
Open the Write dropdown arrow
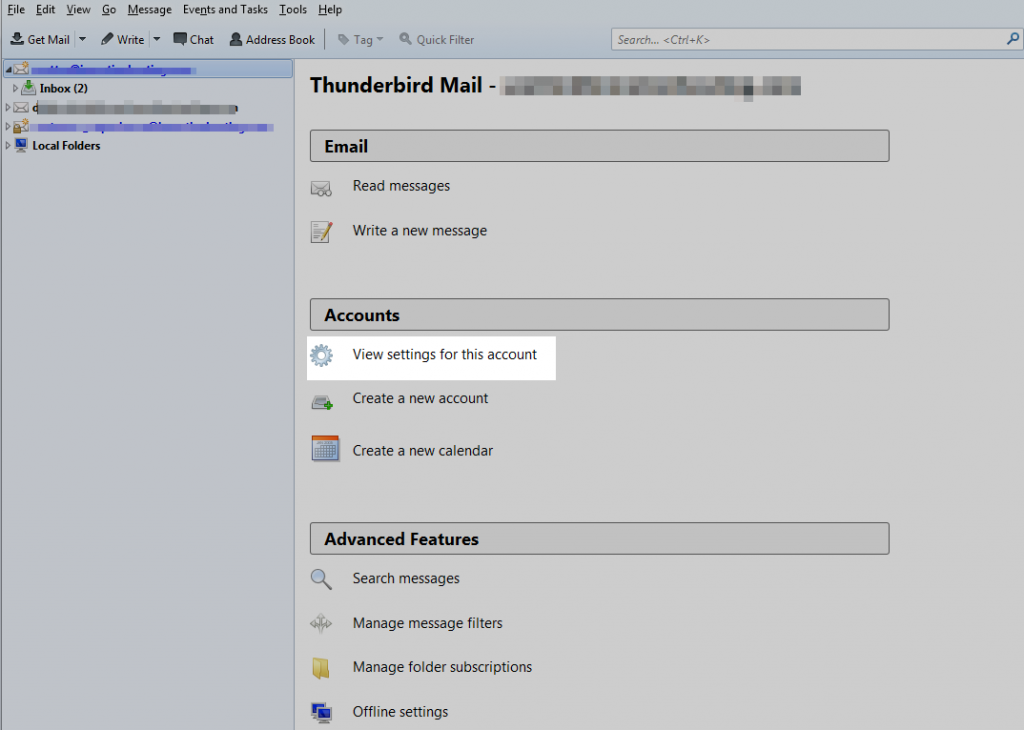click(156, 39)
